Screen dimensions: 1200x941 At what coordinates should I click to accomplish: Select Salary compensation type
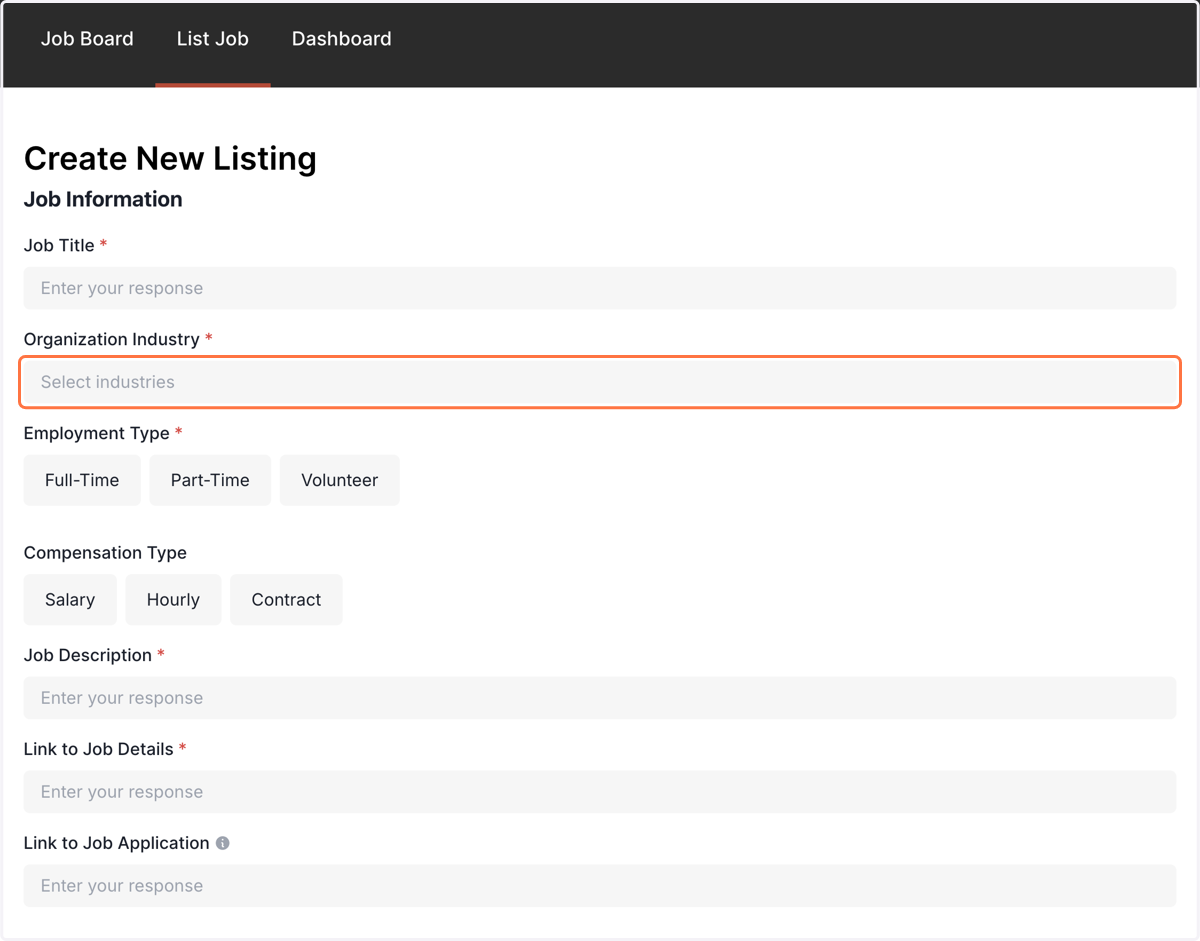pos(70,600)
